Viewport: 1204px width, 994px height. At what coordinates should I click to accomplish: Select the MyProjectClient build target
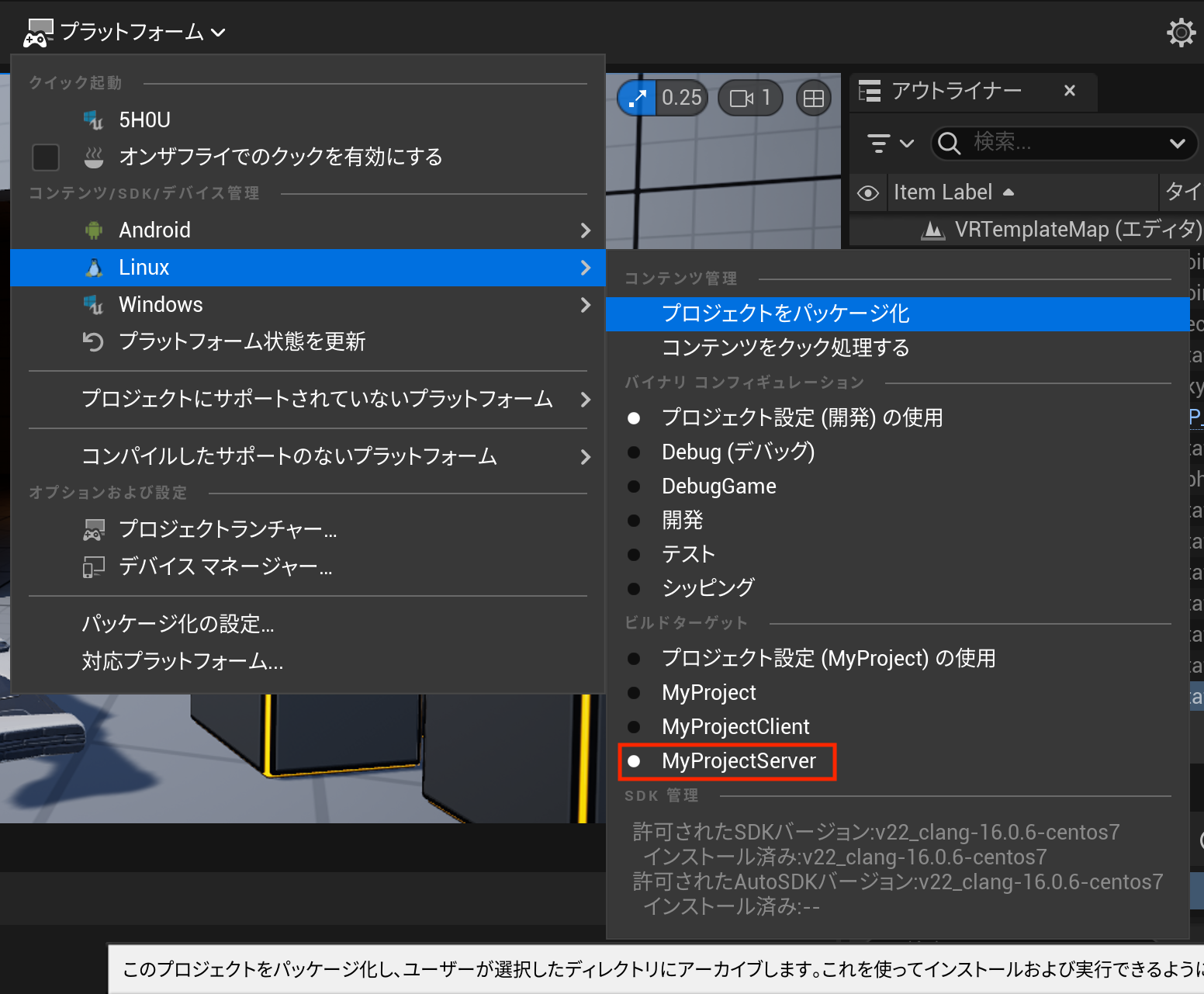tap(898, 726)
